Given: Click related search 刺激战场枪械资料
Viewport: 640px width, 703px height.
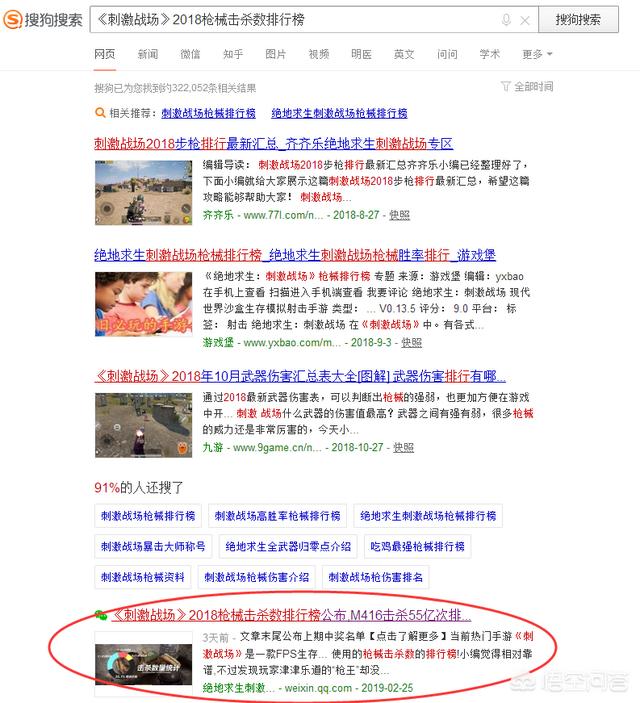Looking at the screenshot, I should [x=143, y=577].
